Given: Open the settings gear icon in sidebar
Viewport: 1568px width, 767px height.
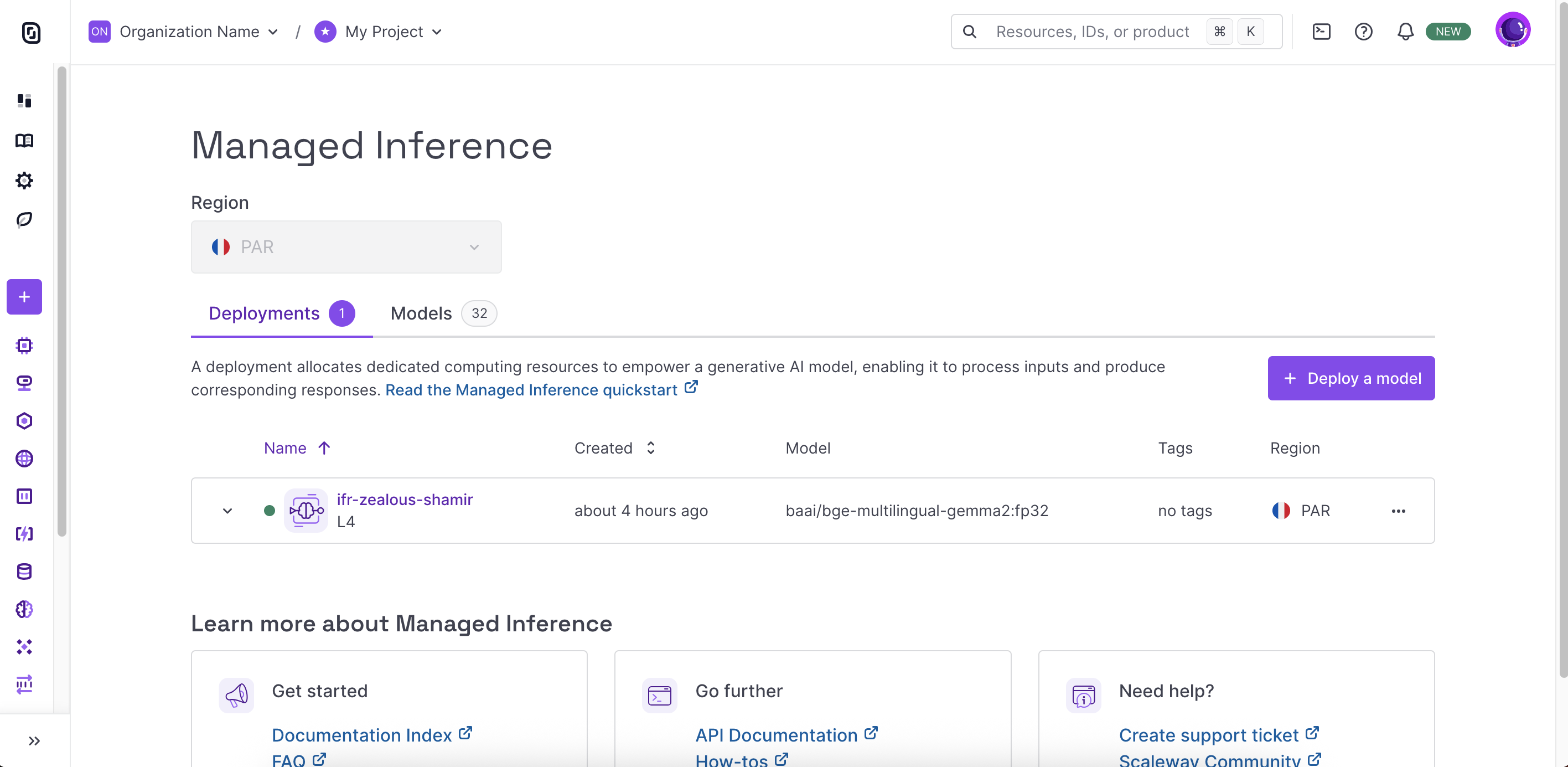Looking at the screenshot, I should (x=24, y=181).
